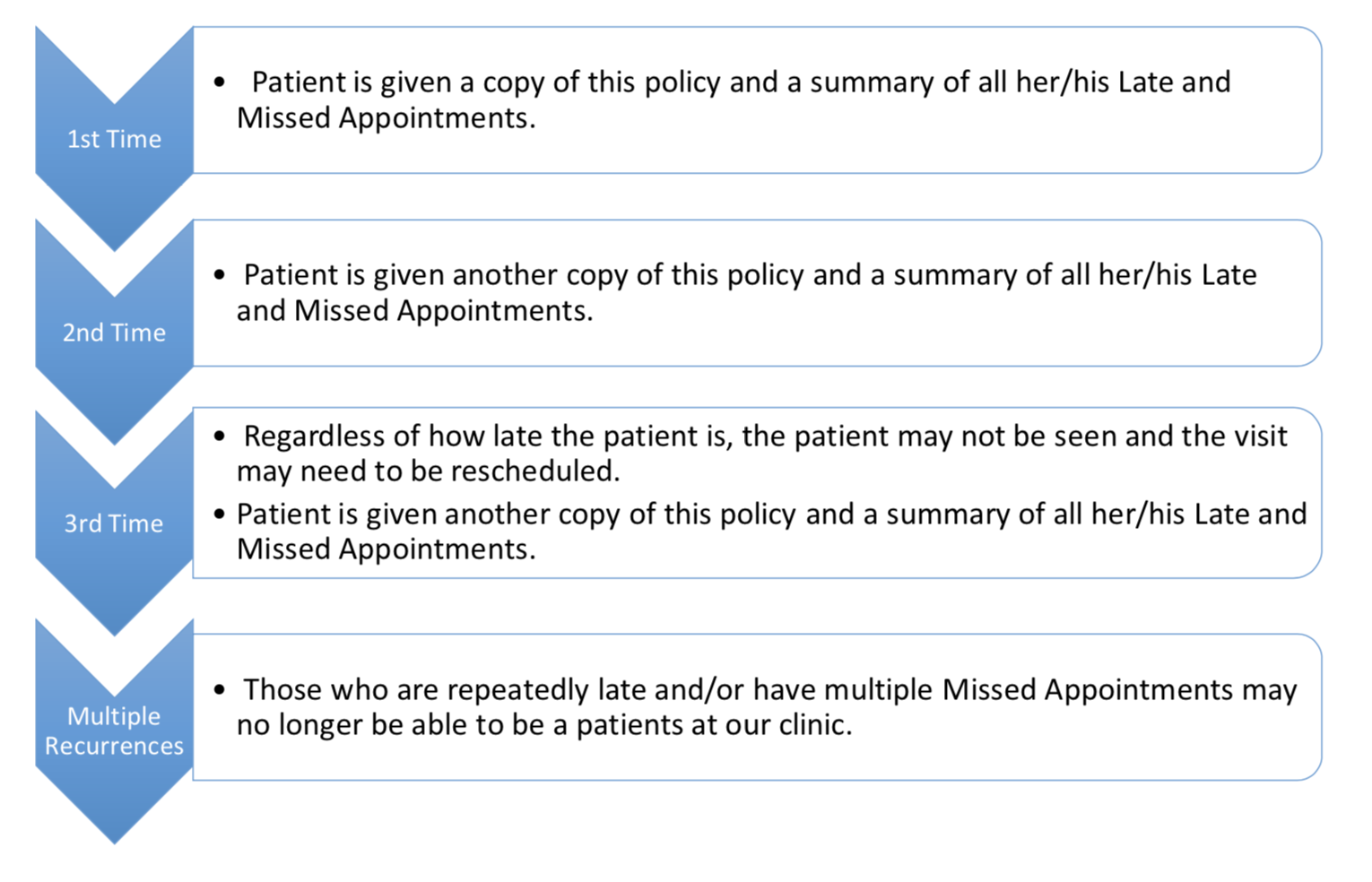Click bullet beside 'Regardless of how late'
Image resolution: width=1372 pixels, height=882 pixels.
pyautogui.click(x=220, y=437)
